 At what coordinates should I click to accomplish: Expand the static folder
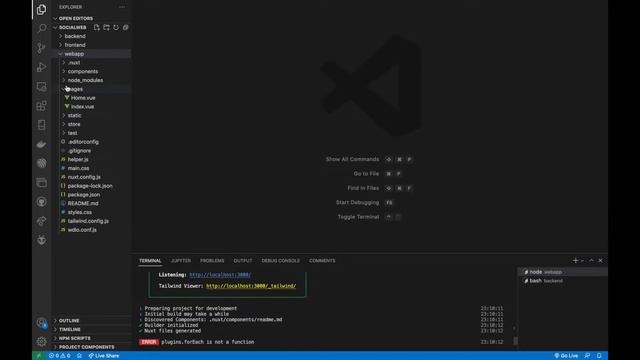click(74, 116)
